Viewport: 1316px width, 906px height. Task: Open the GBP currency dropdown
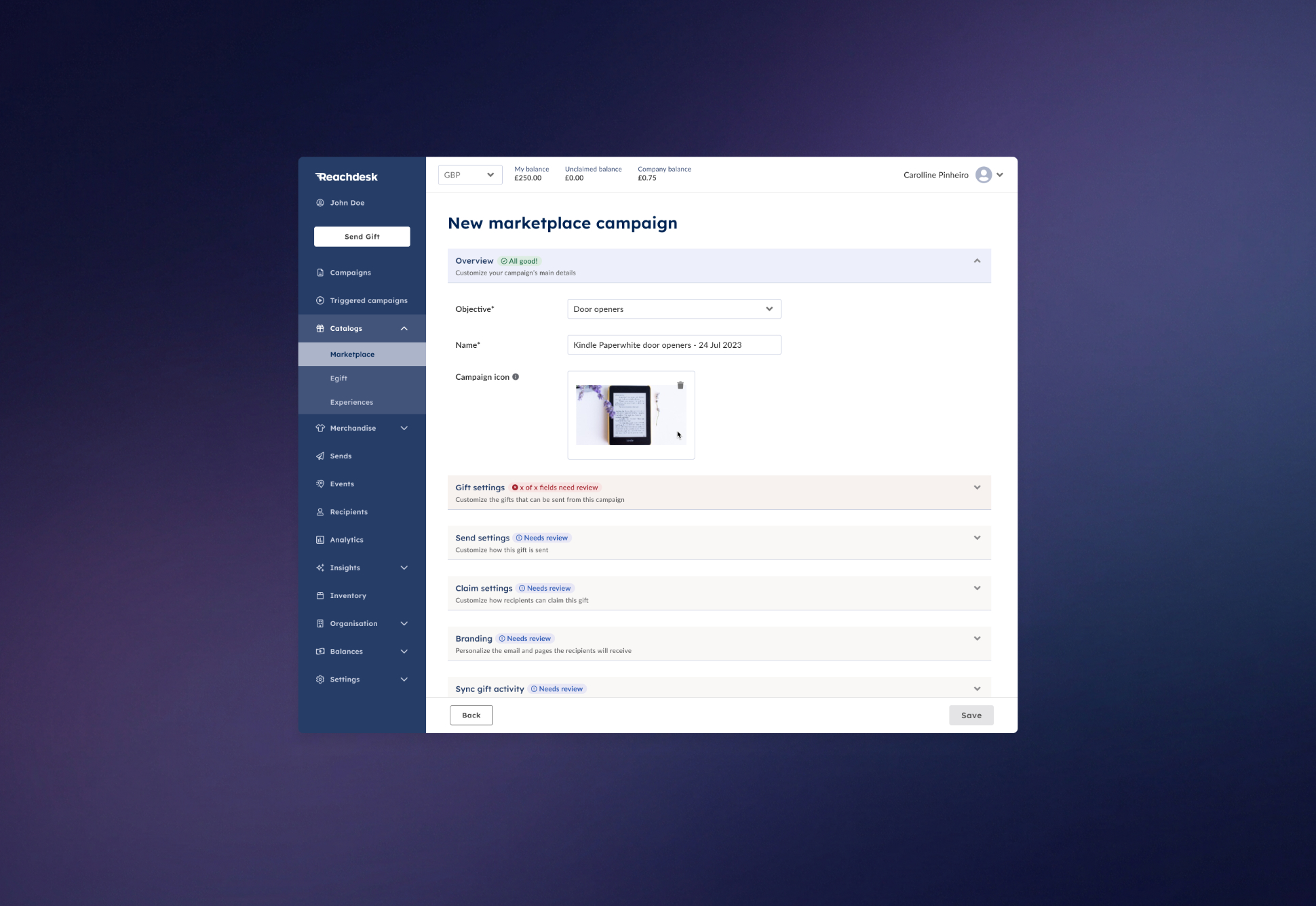tap(469, 175)
